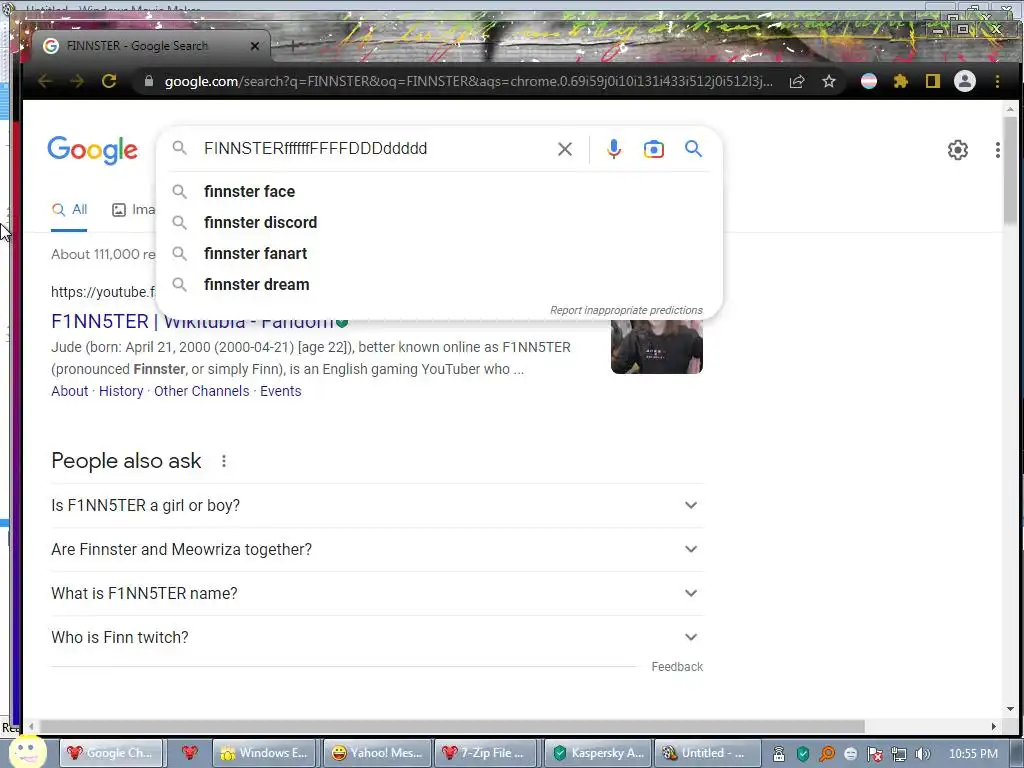The image size is (1024, 768).
Task: Click the taskbar clock 10:55 PM
Action: (973, 754)
